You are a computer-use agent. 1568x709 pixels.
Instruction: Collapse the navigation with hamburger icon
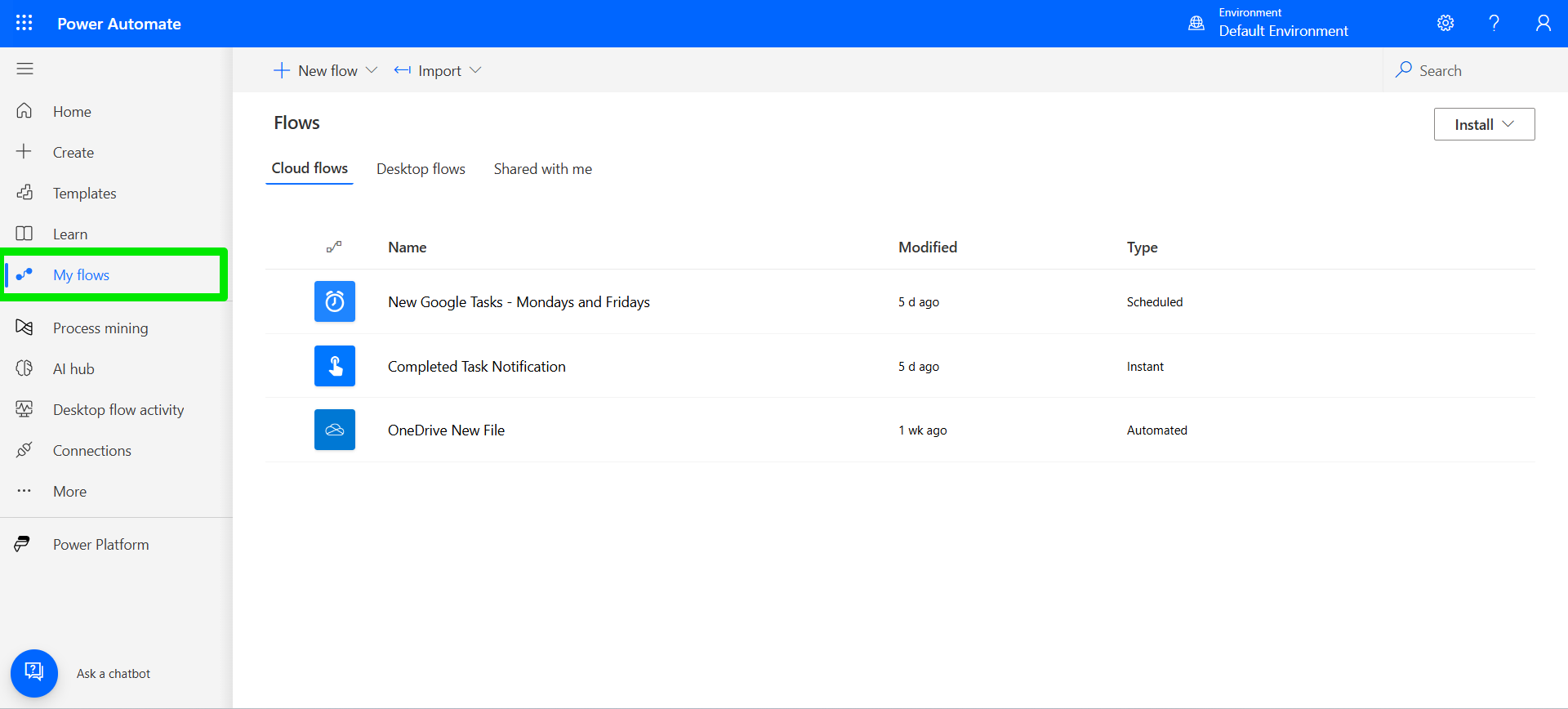pos(24,69)
